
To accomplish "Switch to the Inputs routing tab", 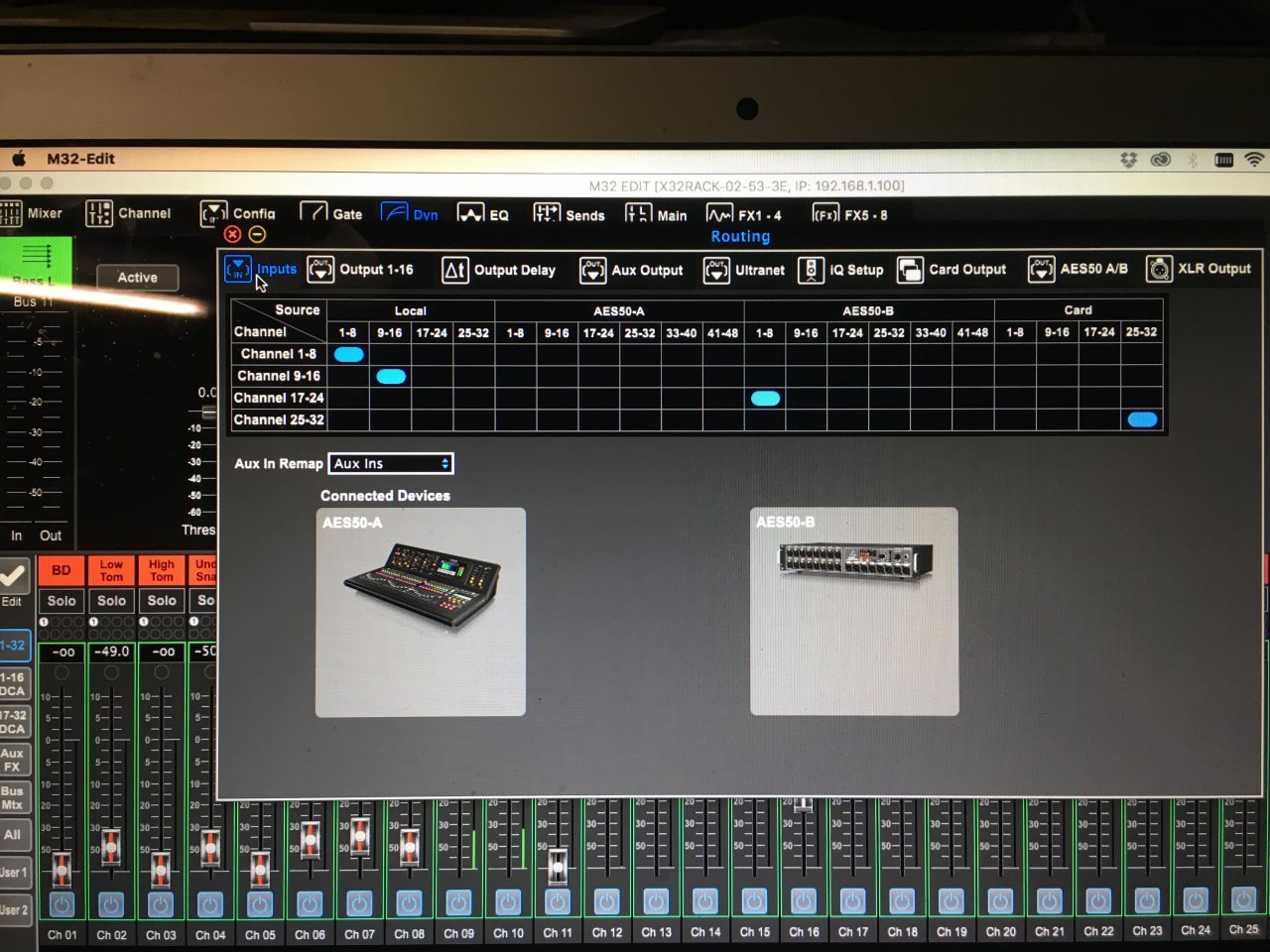I will (261, 269).
